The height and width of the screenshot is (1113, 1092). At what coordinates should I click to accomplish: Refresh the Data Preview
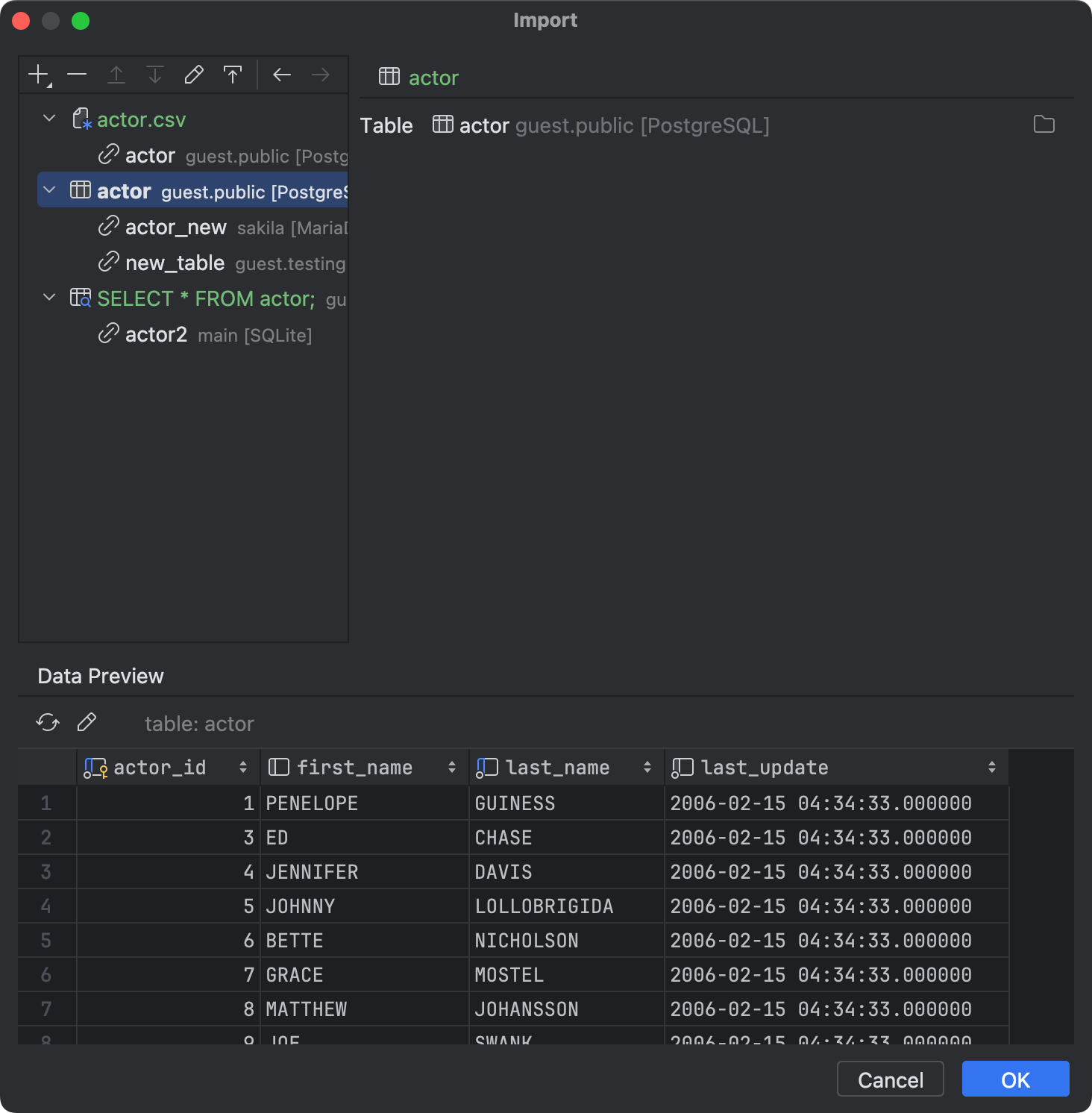[x=47, y=722]
